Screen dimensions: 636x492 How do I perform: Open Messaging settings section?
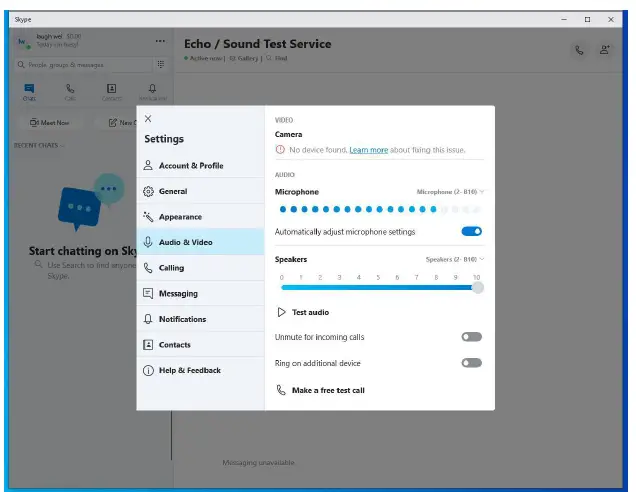point(200,293)
